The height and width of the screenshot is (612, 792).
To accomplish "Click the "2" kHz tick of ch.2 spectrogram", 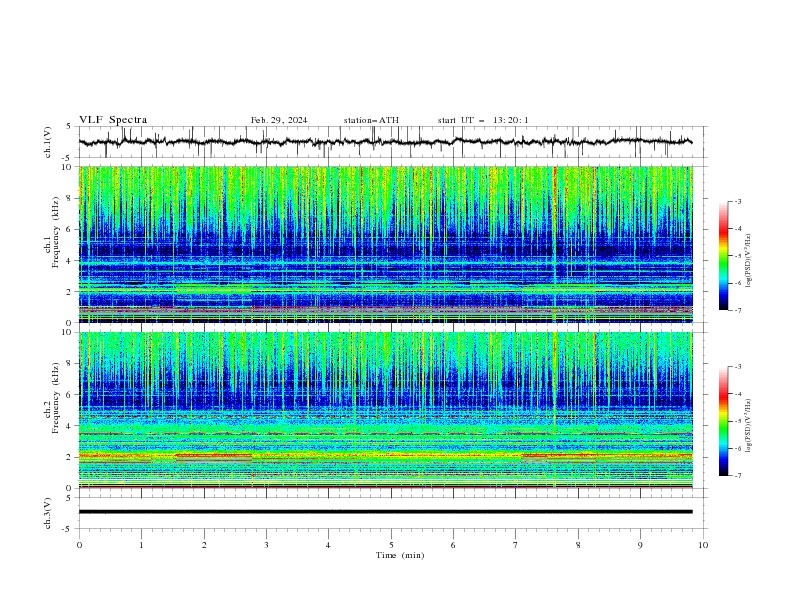I will pos(70,457).
